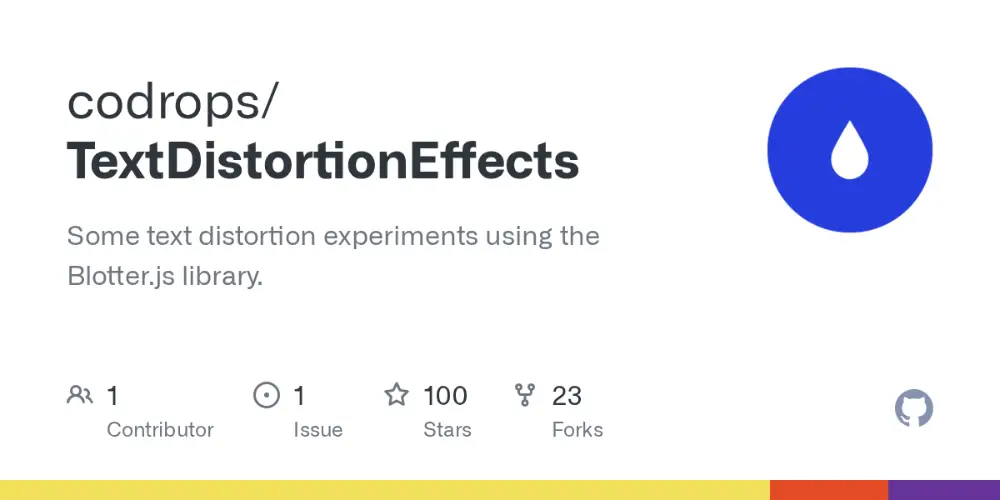1000x500 pixels.
Task: Click the 100 stars count
Action: coord(445,396)
